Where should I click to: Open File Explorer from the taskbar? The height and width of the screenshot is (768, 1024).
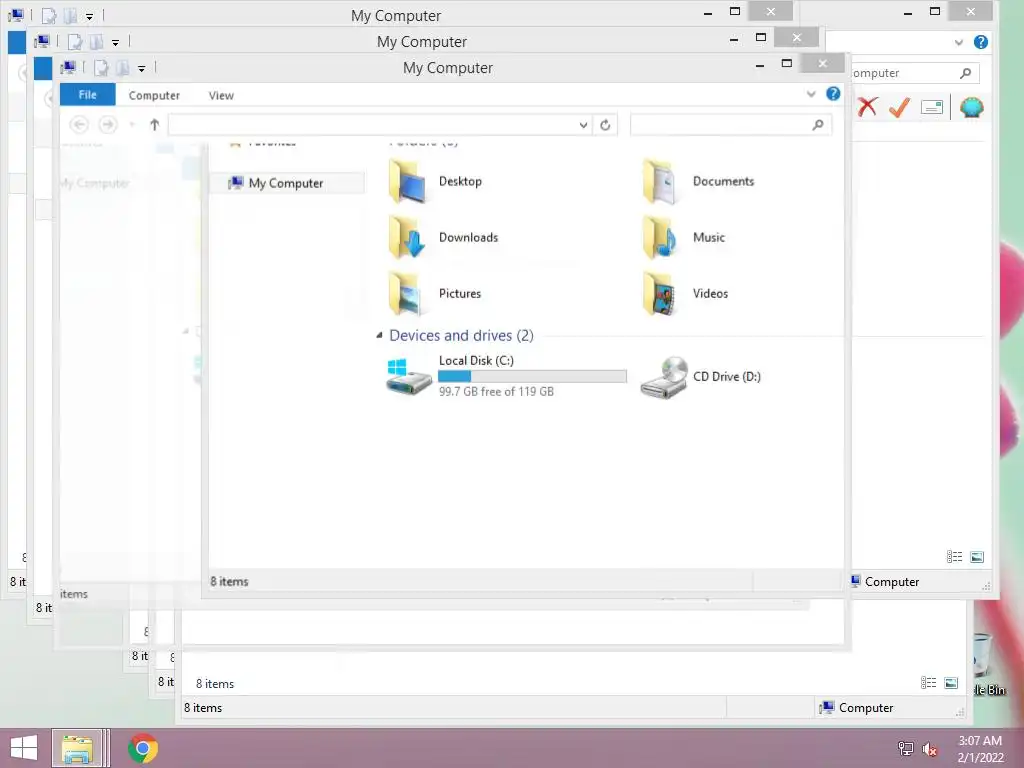click(77, 748)
